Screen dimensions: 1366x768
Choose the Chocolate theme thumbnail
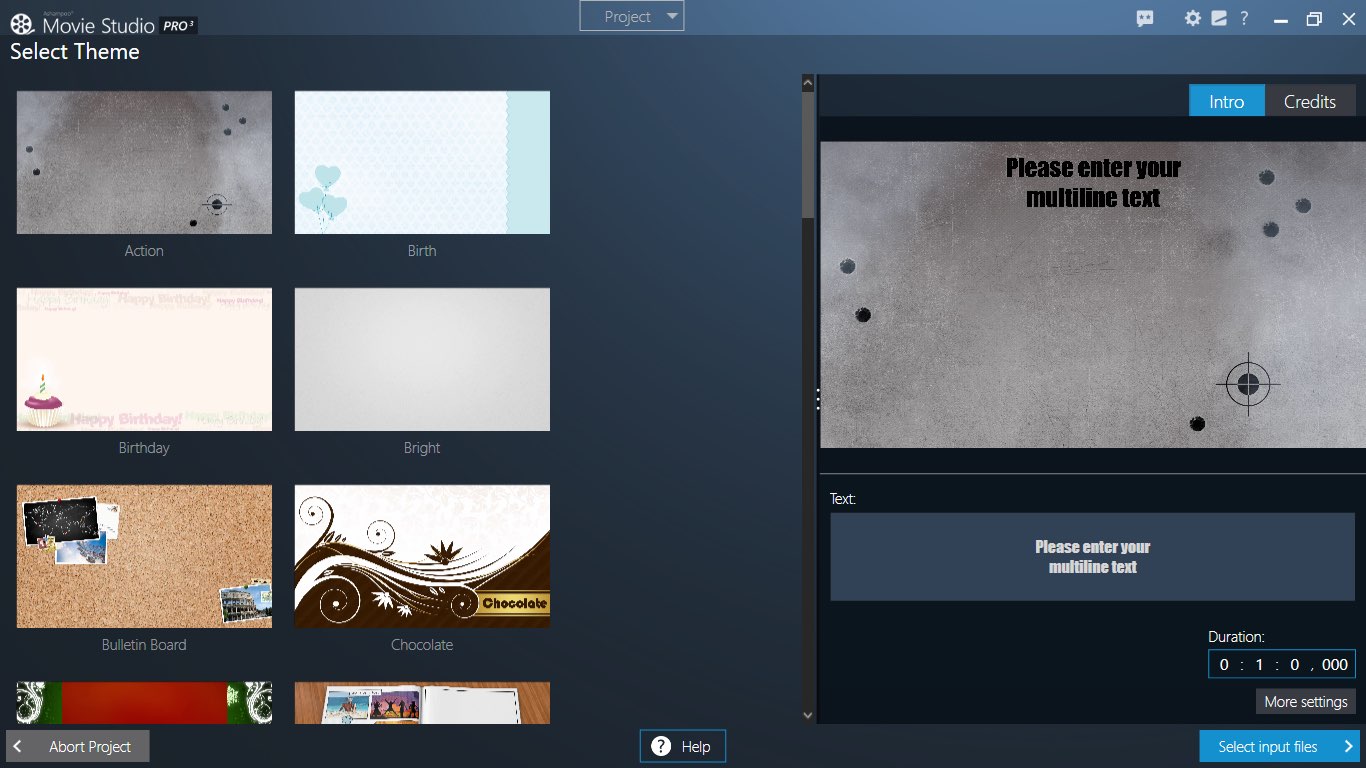pos(422,557)
